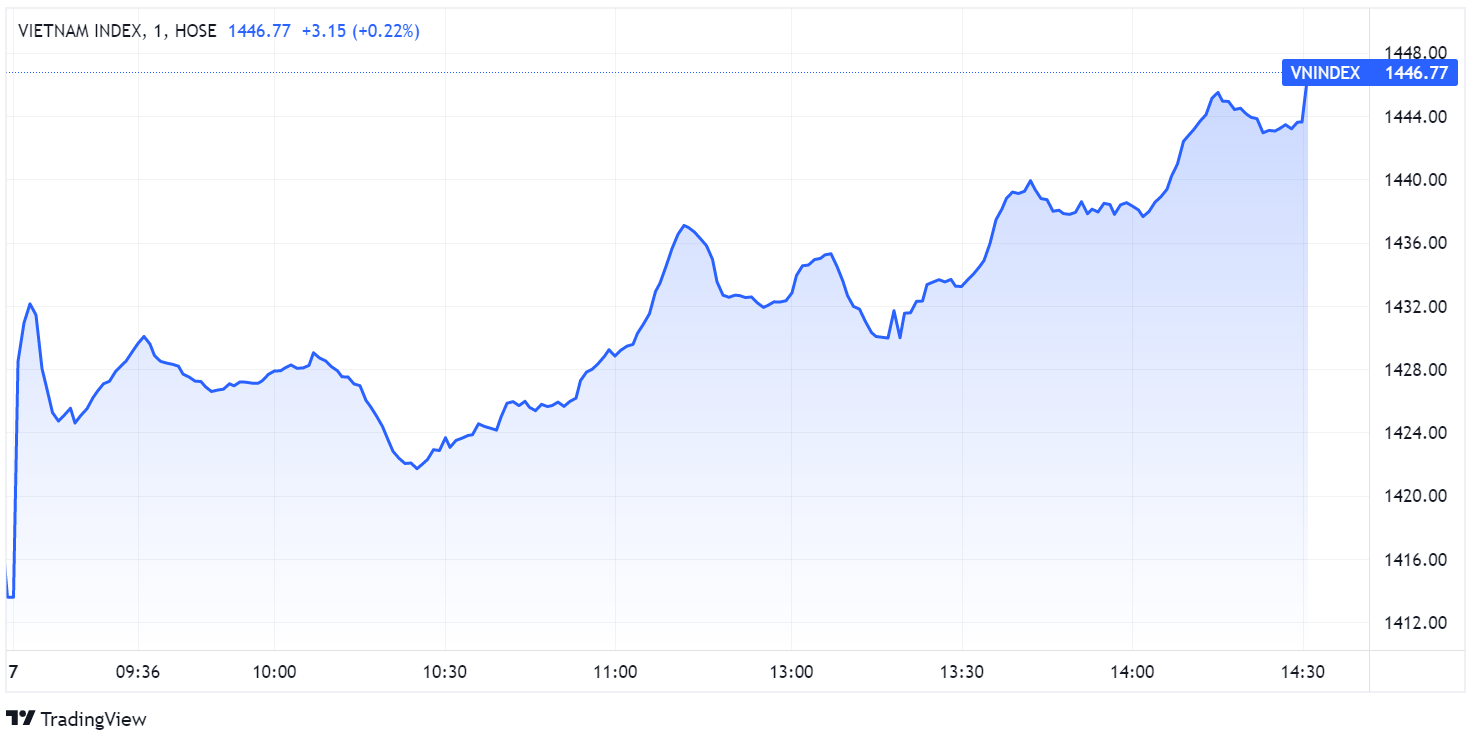Click the VIETNAM INDEX symbol title
The image size is (1480, 745).
(80, 31)
